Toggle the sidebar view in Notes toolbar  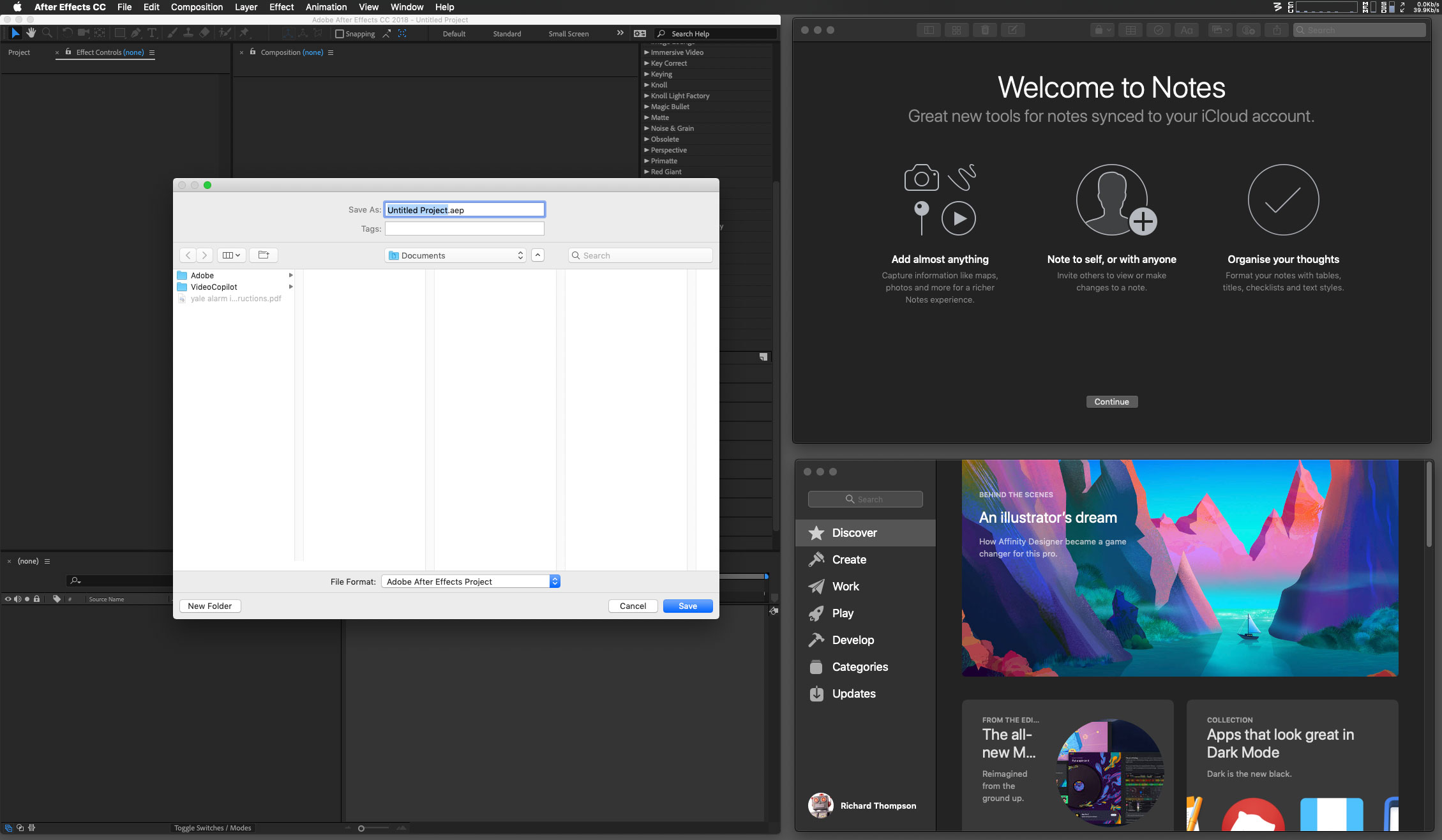(x=929, y=30)
